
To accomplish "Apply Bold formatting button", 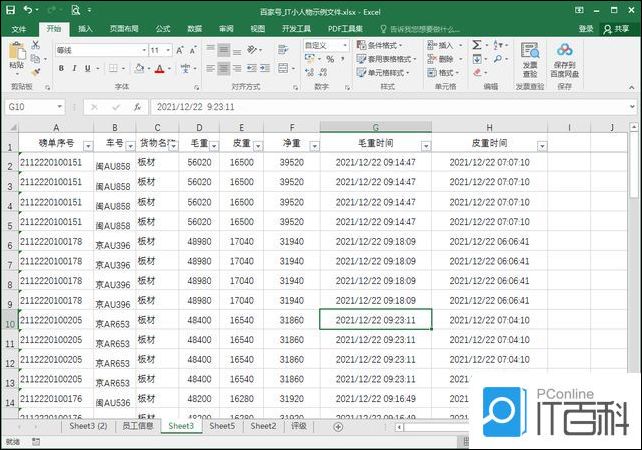I will click(x=61, y=68).
